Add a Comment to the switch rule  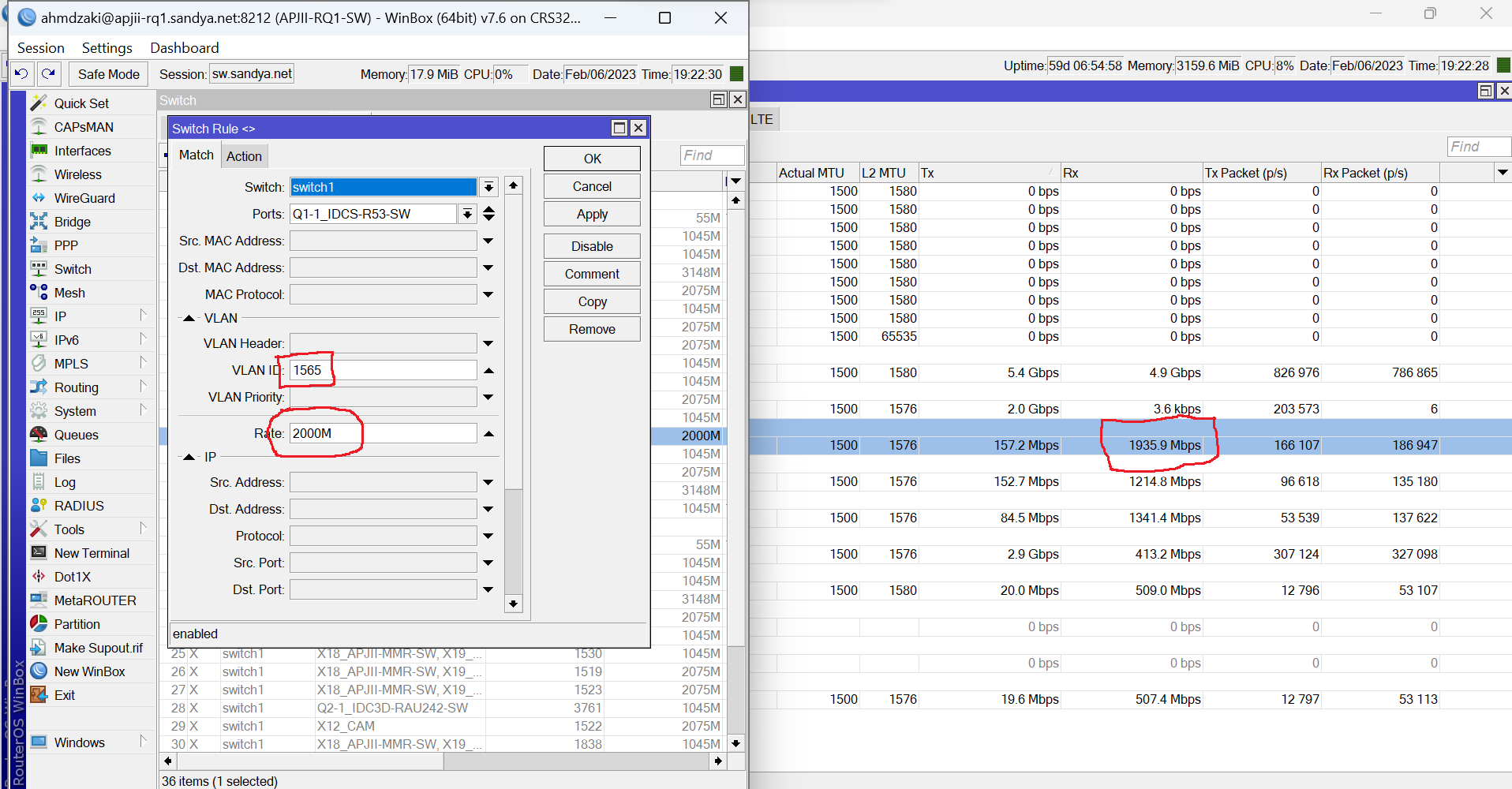[591, 274]
